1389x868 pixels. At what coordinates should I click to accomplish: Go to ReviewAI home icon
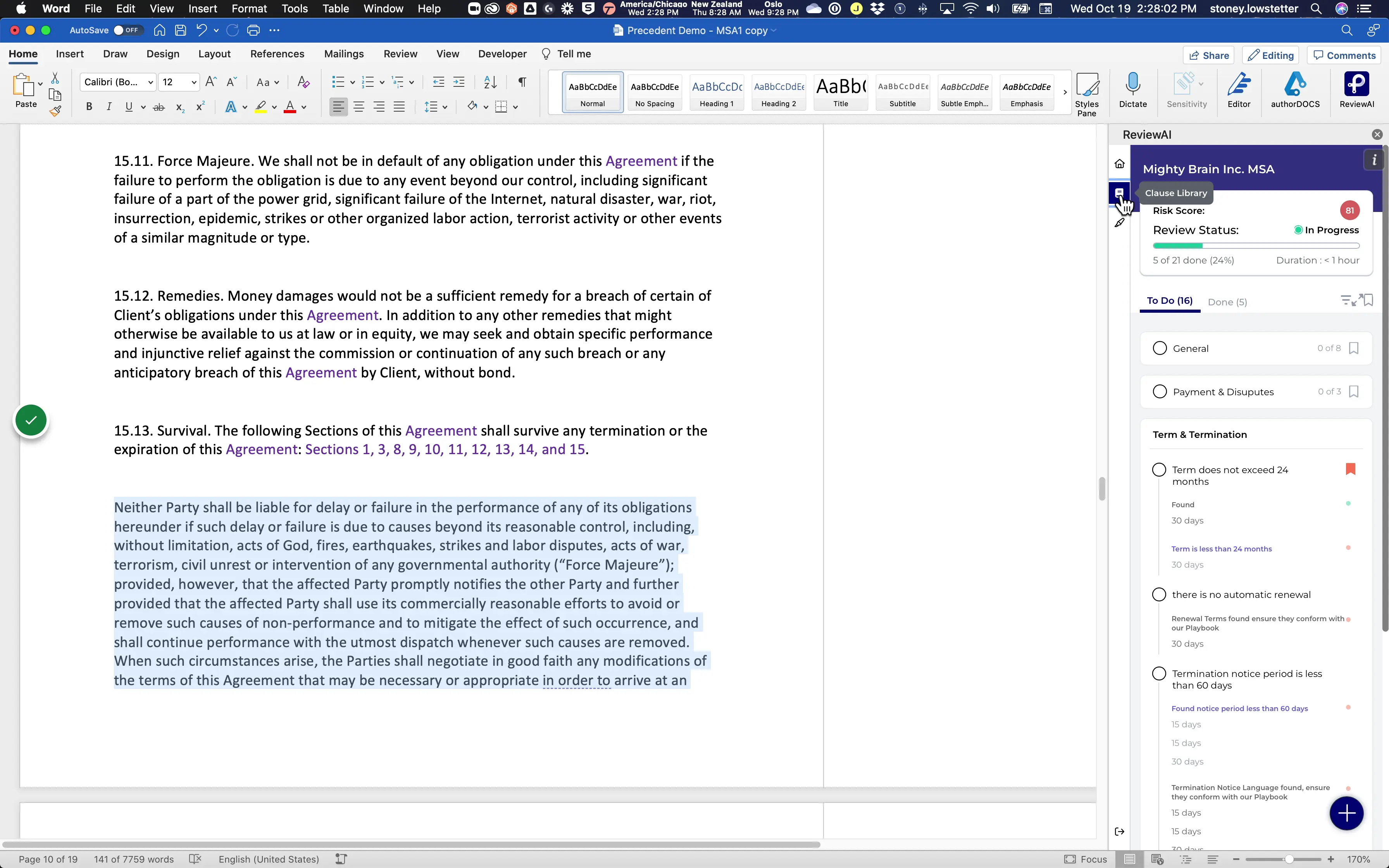[x=1119, y=164]
